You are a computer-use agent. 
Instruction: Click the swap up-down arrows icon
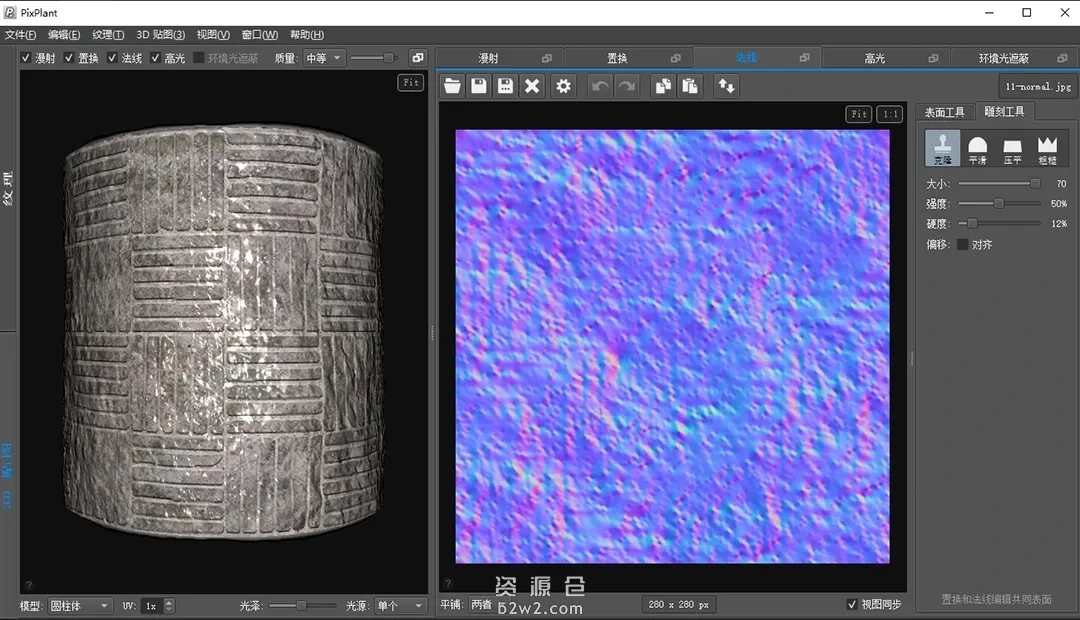pos(726,86)
